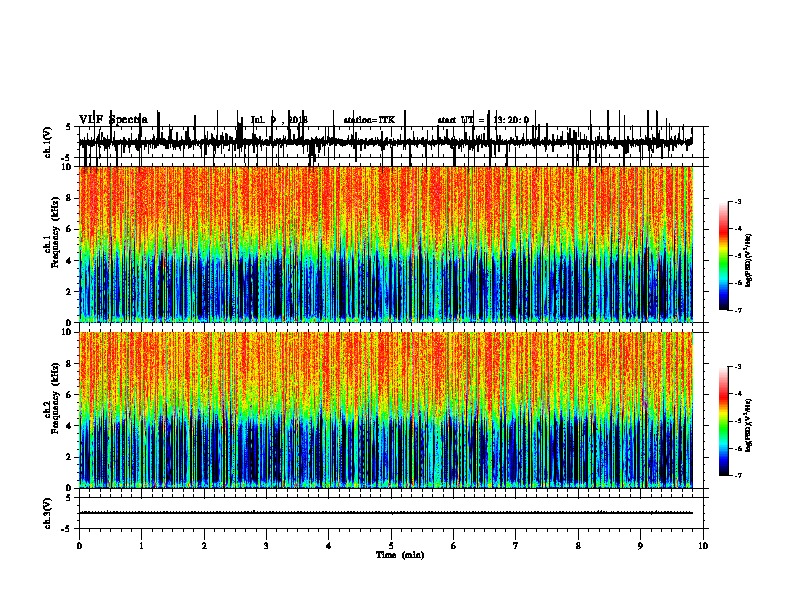The height and width of the screenshot is (612, 792).
Task: Click the "10" minute tick on Time axis
Action: click(x=703, y=546)
